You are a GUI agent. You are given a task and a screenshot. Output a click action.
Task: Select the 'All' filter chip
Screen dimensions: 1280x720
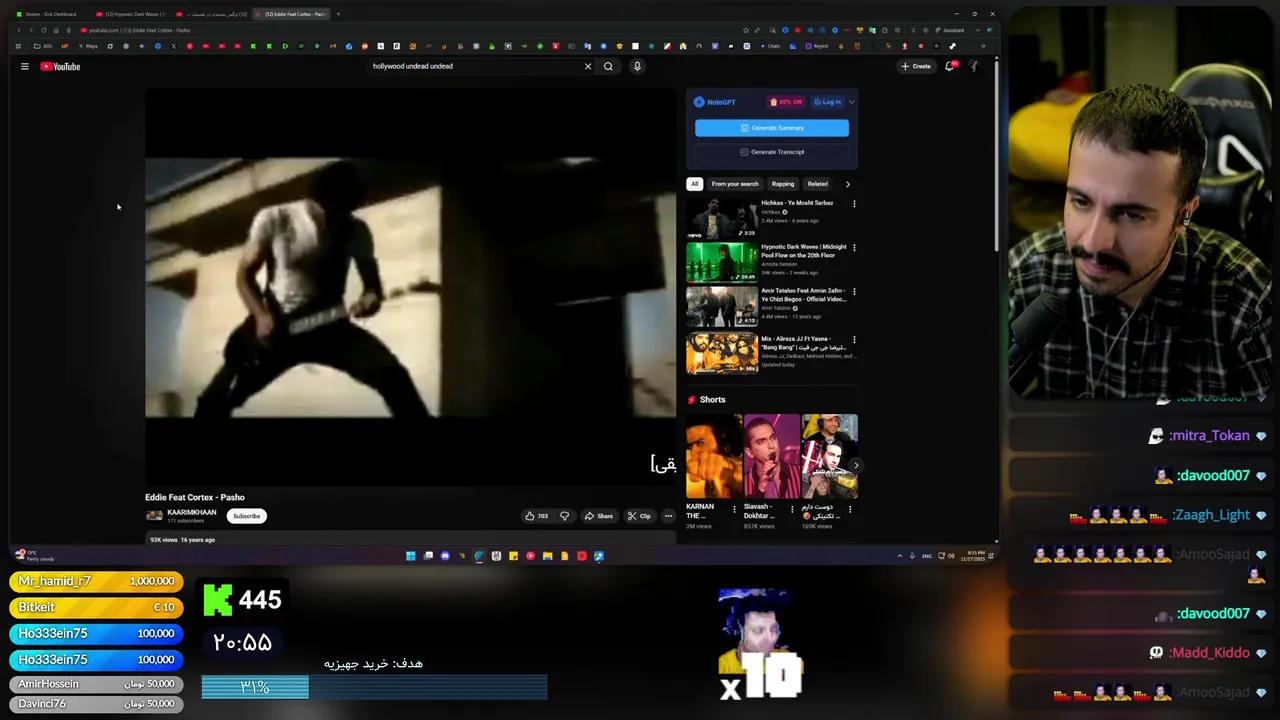click(694, 184)
